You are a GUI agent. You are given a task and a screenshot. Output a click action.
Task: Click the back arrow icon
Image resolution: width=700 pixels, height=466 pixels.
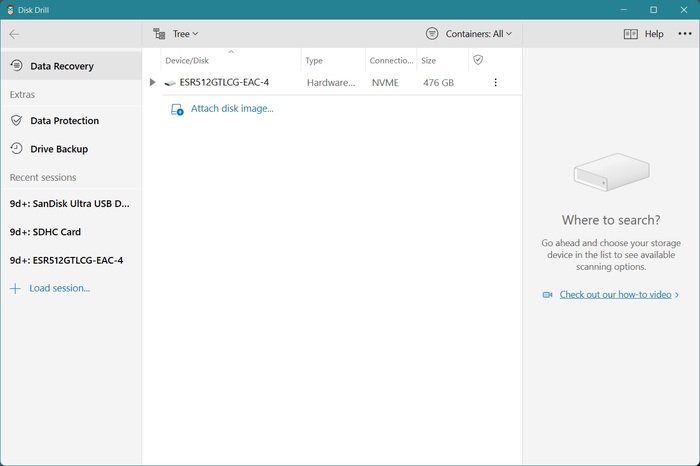[x=14, y=34]
